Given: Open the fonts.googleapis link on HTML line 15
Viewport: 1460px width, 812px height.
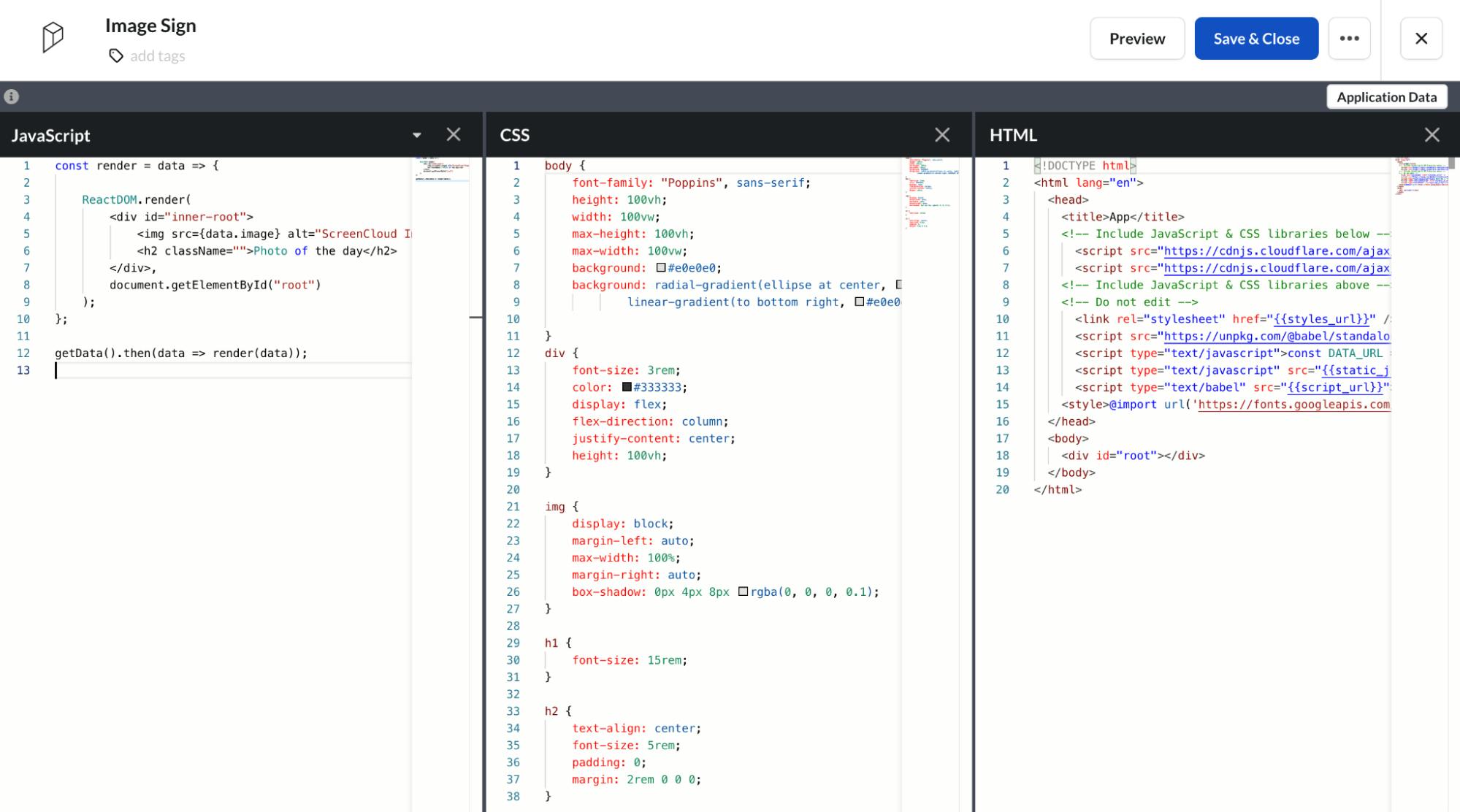Looking at the screenshot, I should pos(1293,405).
